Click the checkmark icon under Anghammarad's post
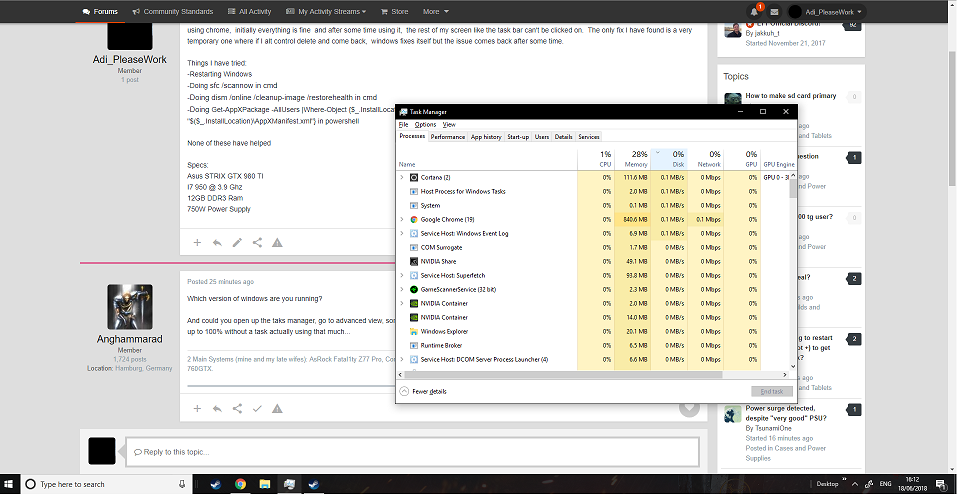The height and width of the screenshot is (495, 959). point(257,409)
